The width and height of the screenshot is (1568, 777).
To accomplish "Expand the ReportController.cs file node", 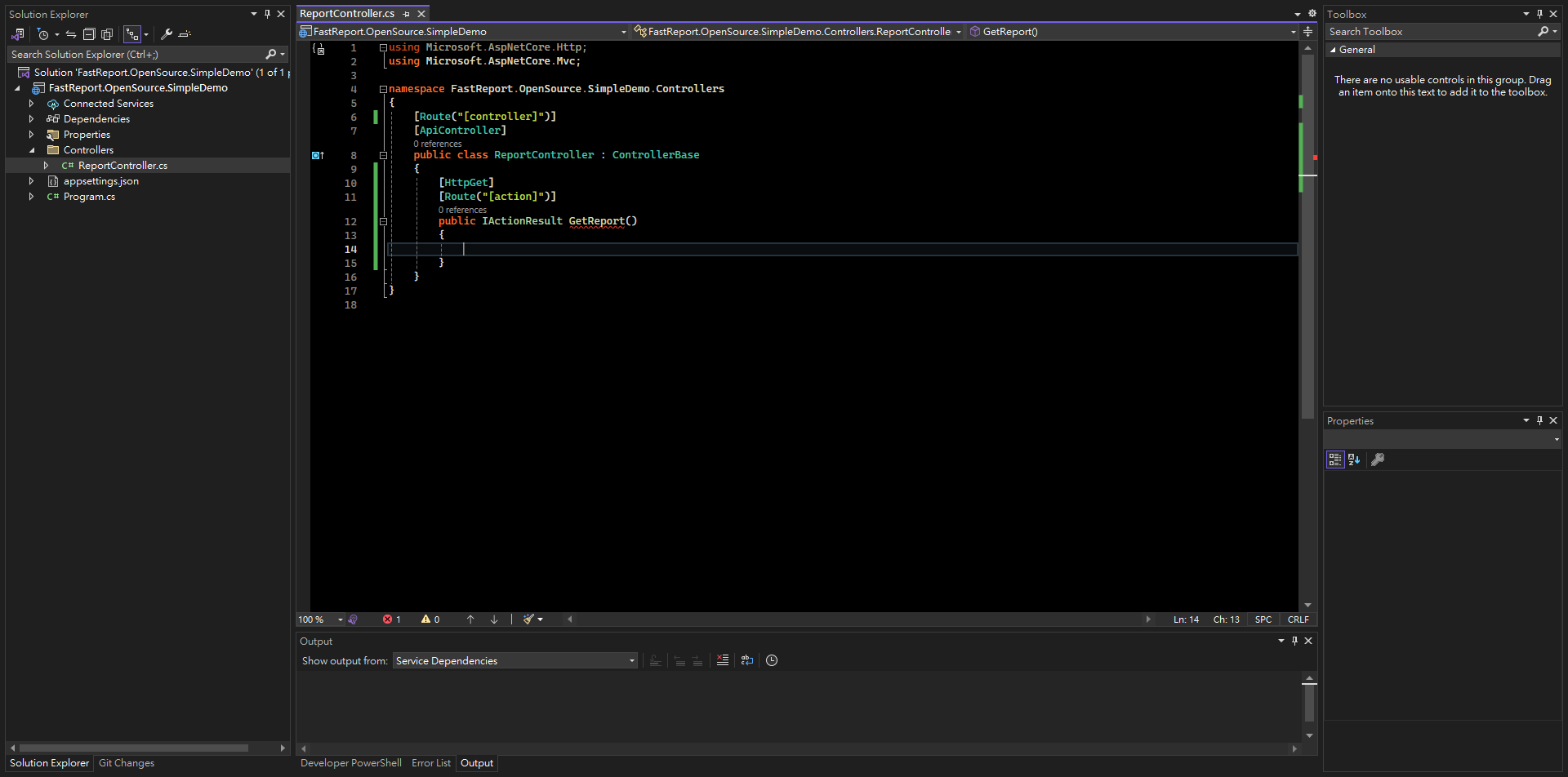I will point(46,166).
